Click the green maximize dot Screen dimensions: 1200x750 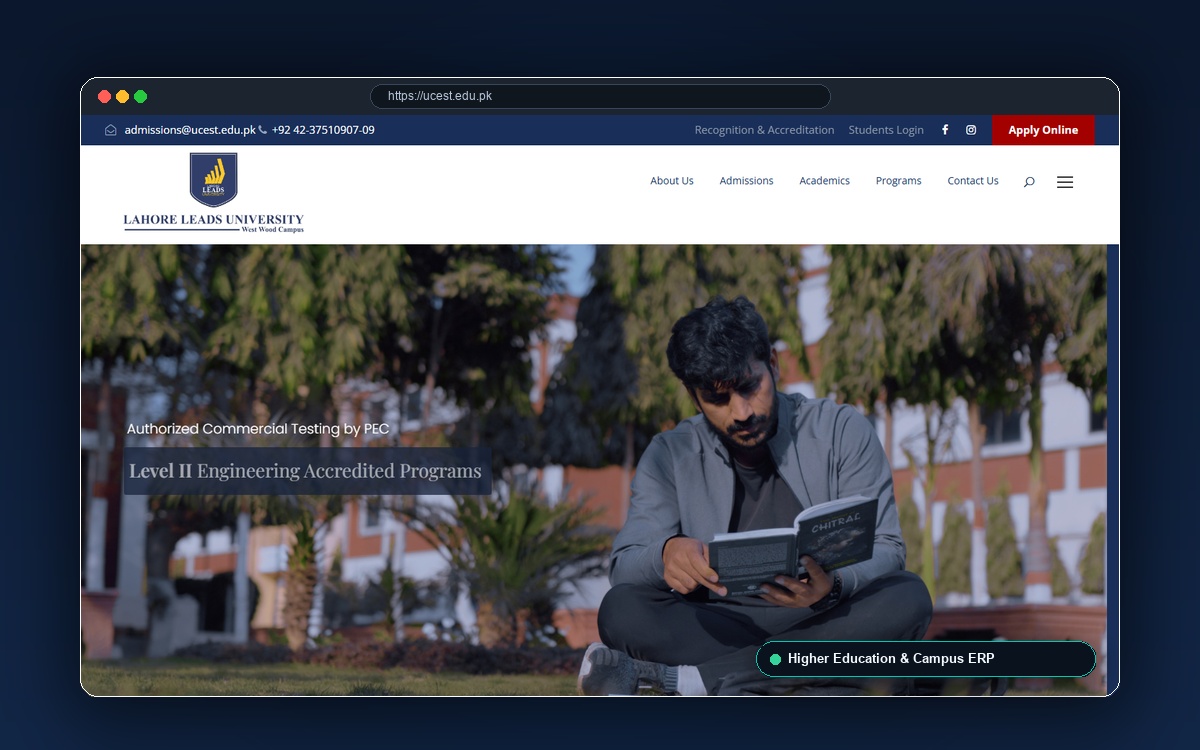tap(140, 96)
